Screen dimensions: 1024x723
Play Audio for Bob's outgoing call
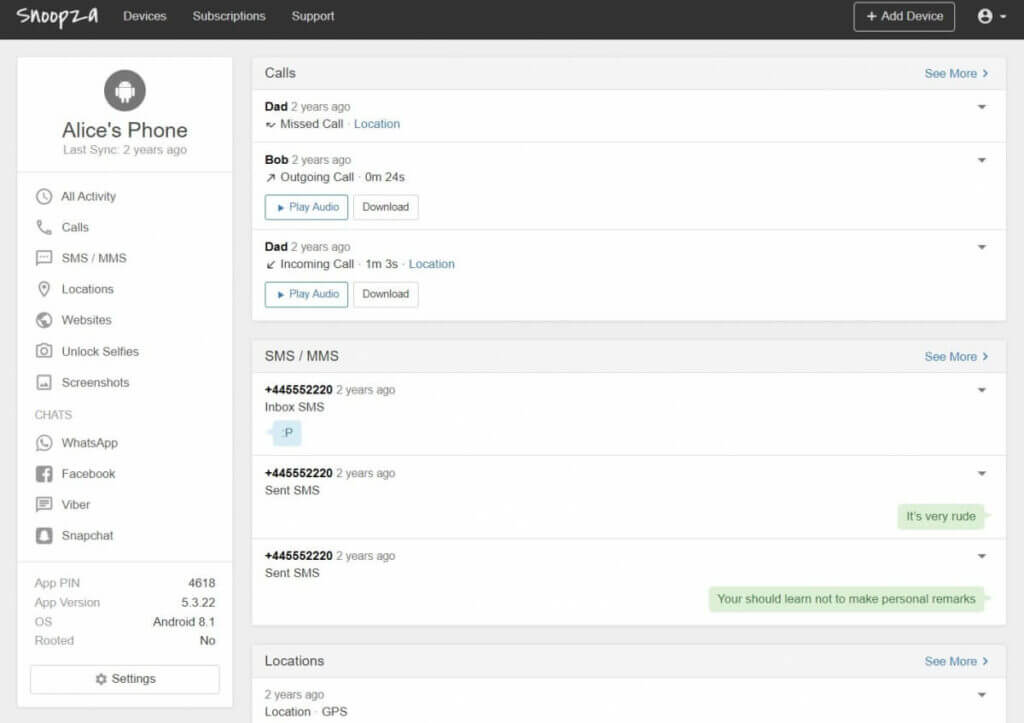(x=306, y=207)
